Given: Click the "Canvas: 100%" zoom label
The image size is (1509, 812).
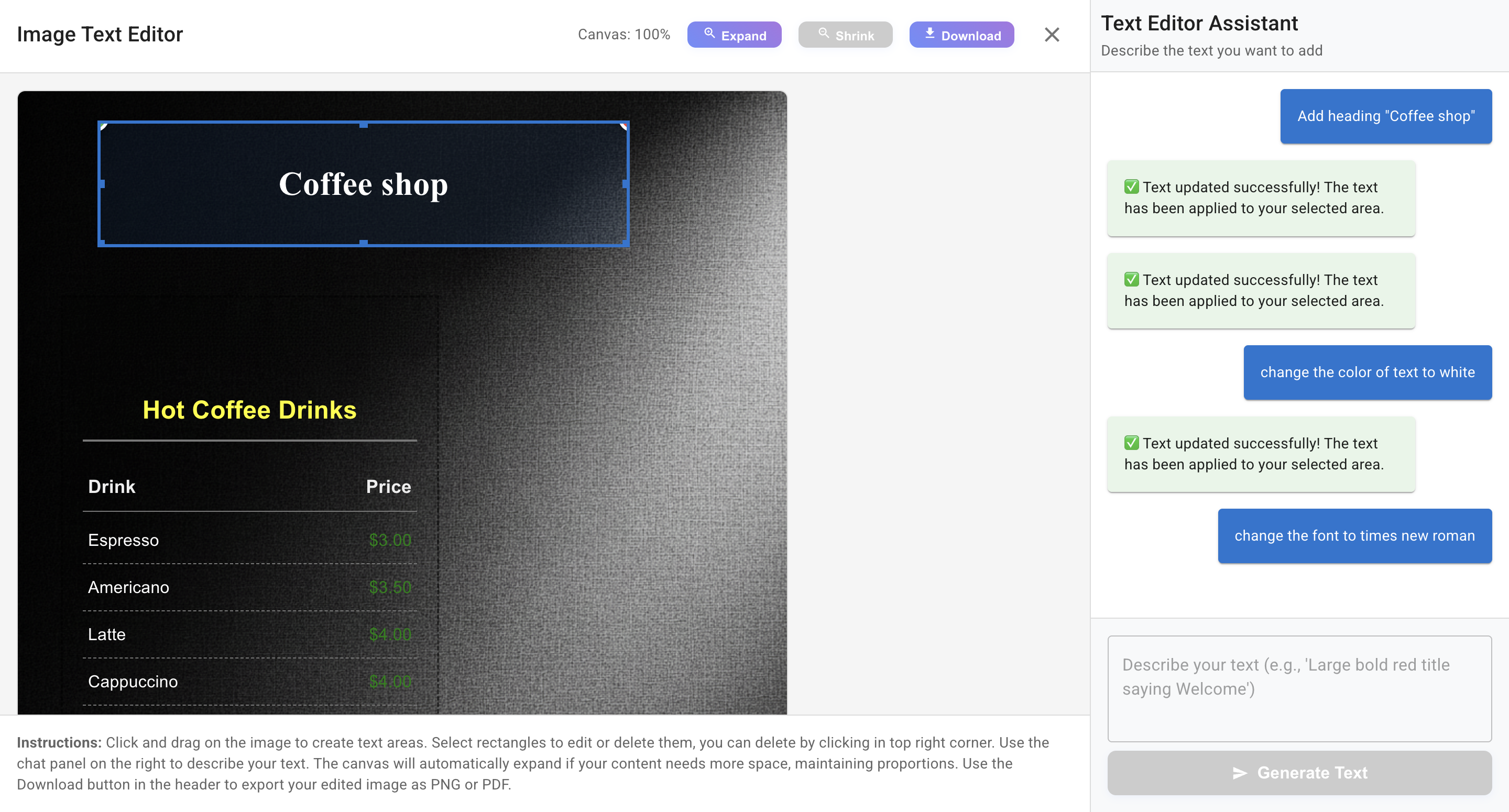Looking at the screenshot, I should (624, 35).
